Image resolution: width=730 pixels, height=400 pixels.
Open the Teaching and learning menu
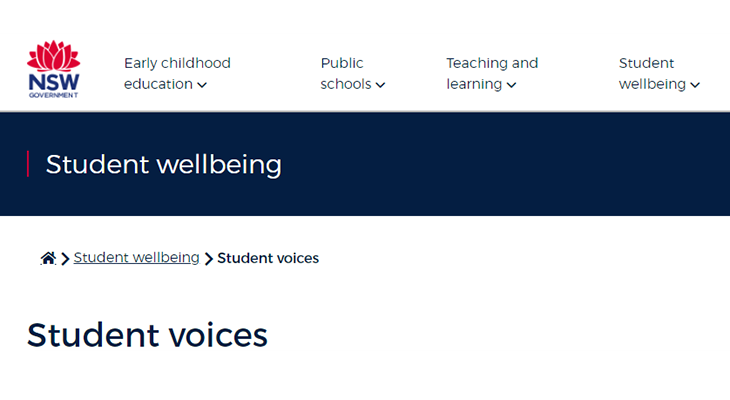(x=491, y=73)
